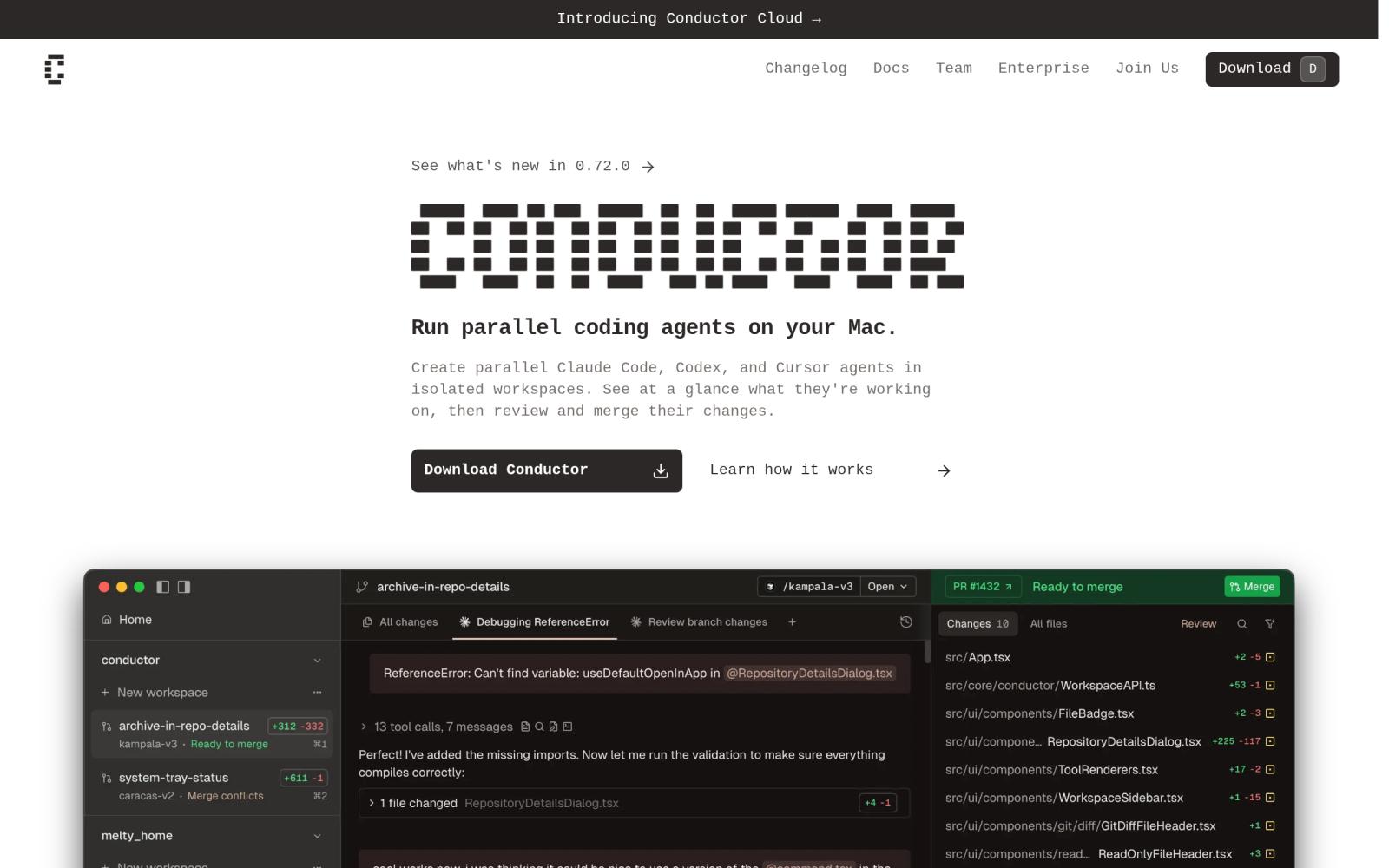Click the modified status icon for src/App.tsx
This screenshot has width=1389, height=868.
pyautogui.click(x=1270, y=657)
